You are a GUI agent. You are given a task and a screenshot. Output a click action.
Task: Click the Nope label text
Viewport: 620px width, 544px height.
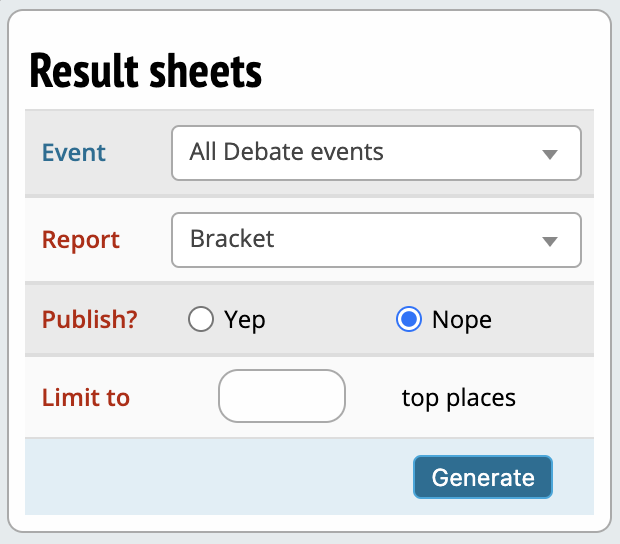[x=462, y=320]
